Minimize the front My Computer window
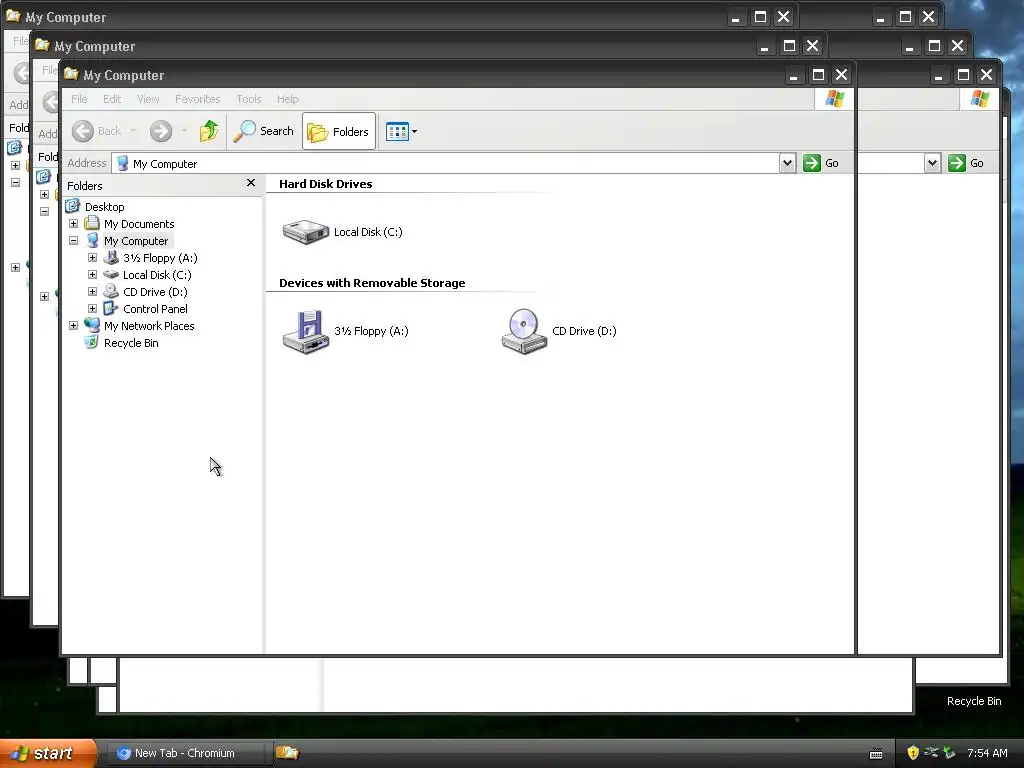Viewport: 1024px width, 768px height. [793, 75]
